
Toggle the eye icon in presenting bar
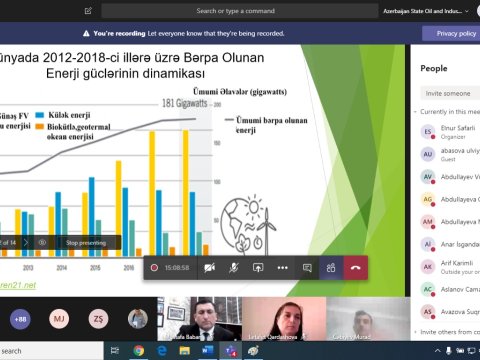point(42,242)
